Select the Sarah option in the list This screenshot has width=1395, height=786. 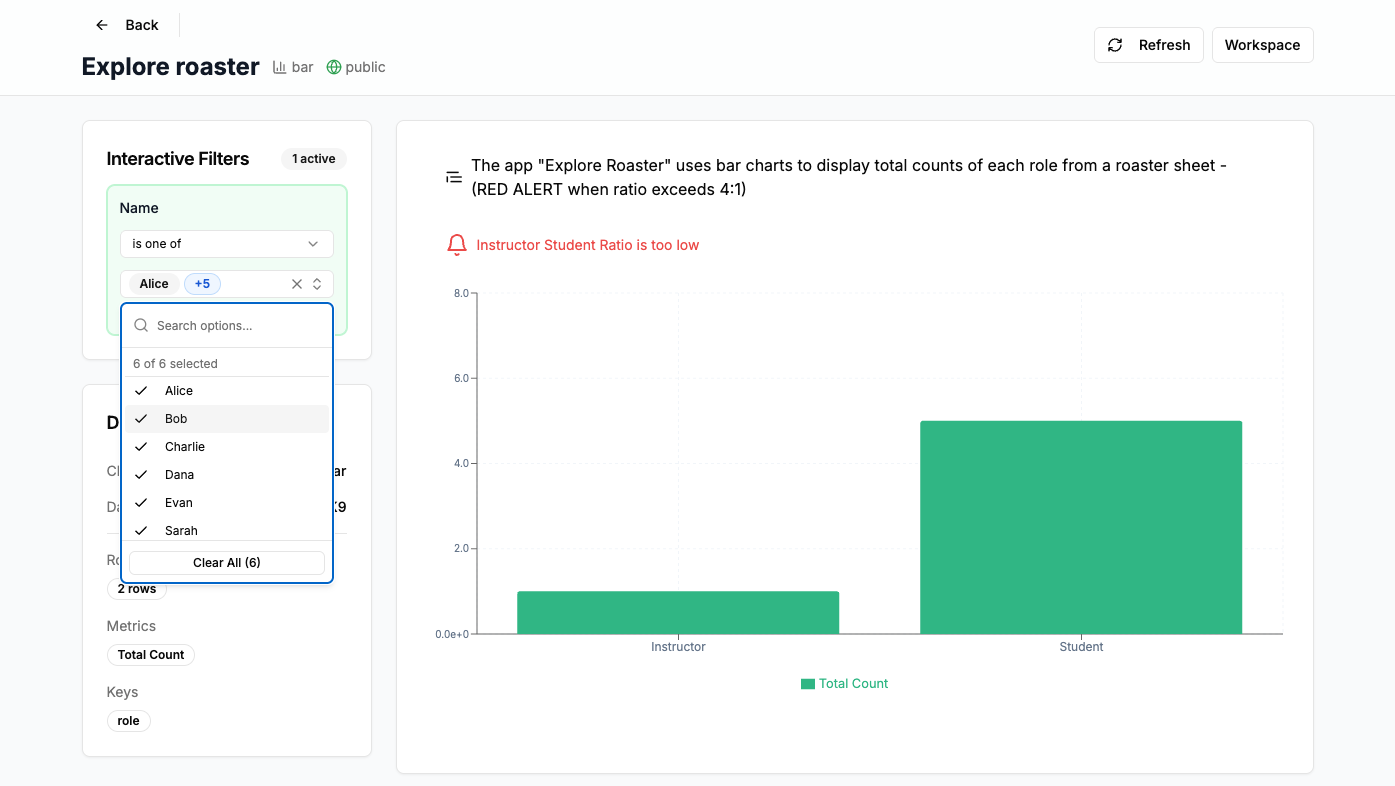(x=181, y=530)
